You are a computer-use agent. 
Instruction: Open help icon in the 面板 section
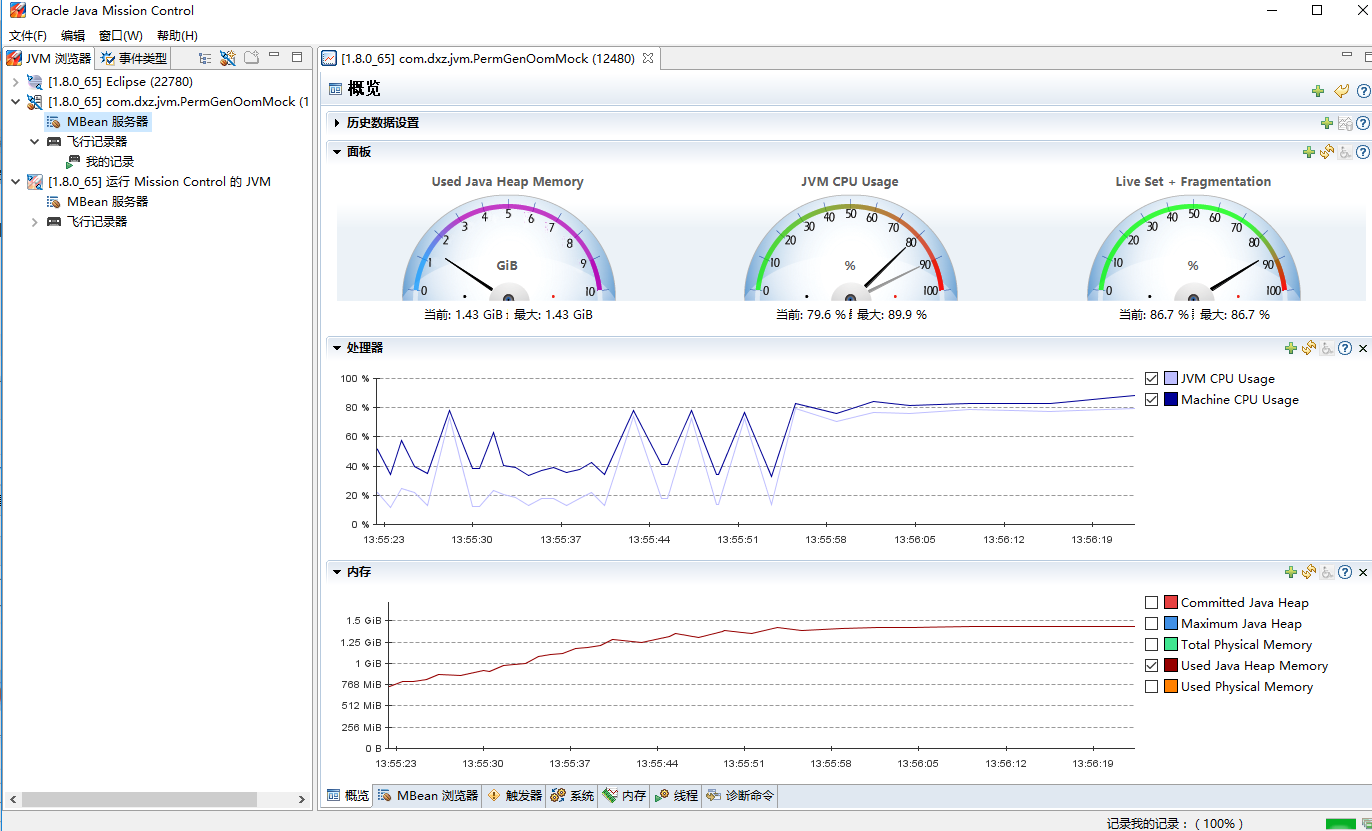tap(1363, 152)
